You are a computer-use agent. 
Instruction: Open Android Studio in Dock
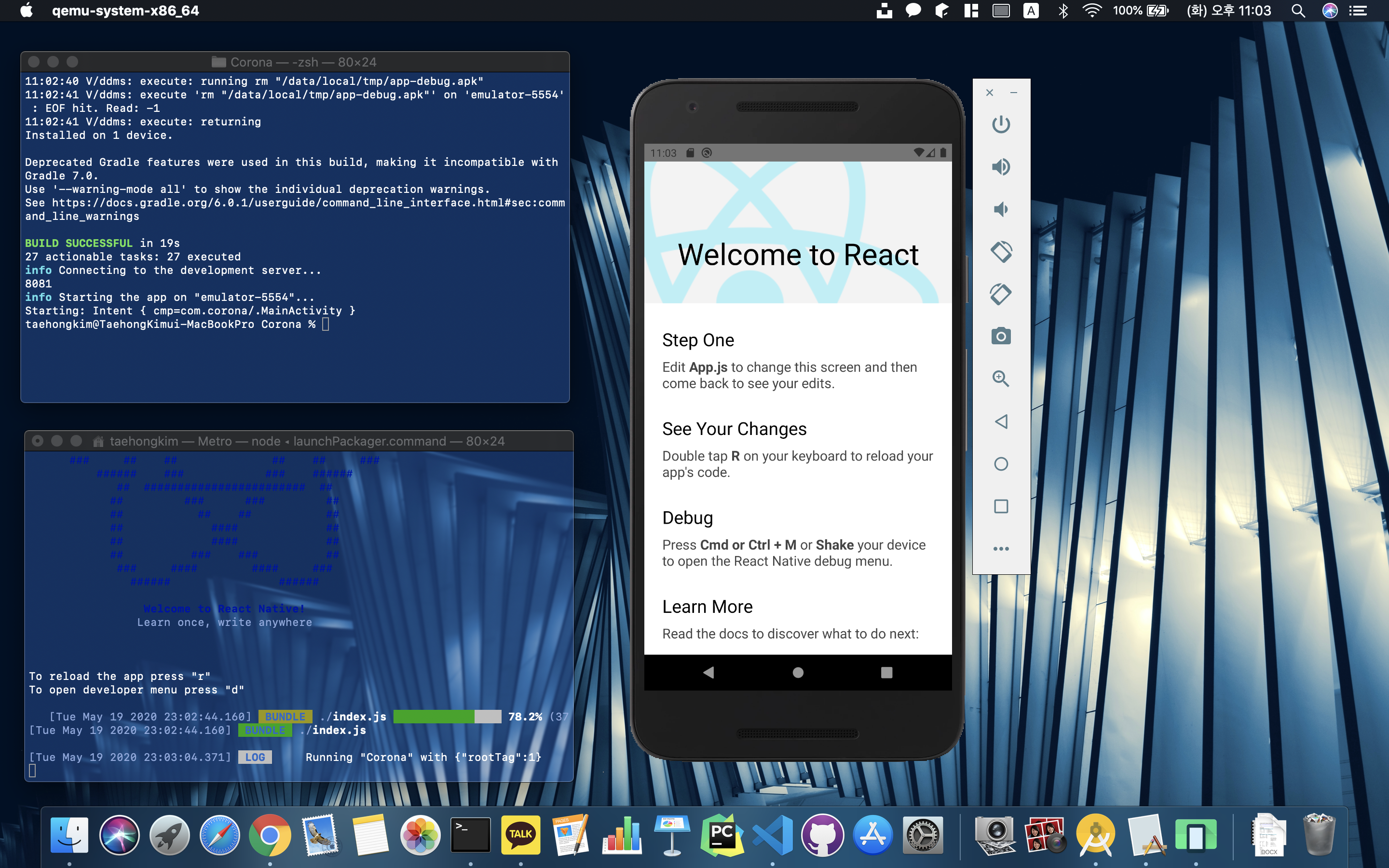point(1095,835)
